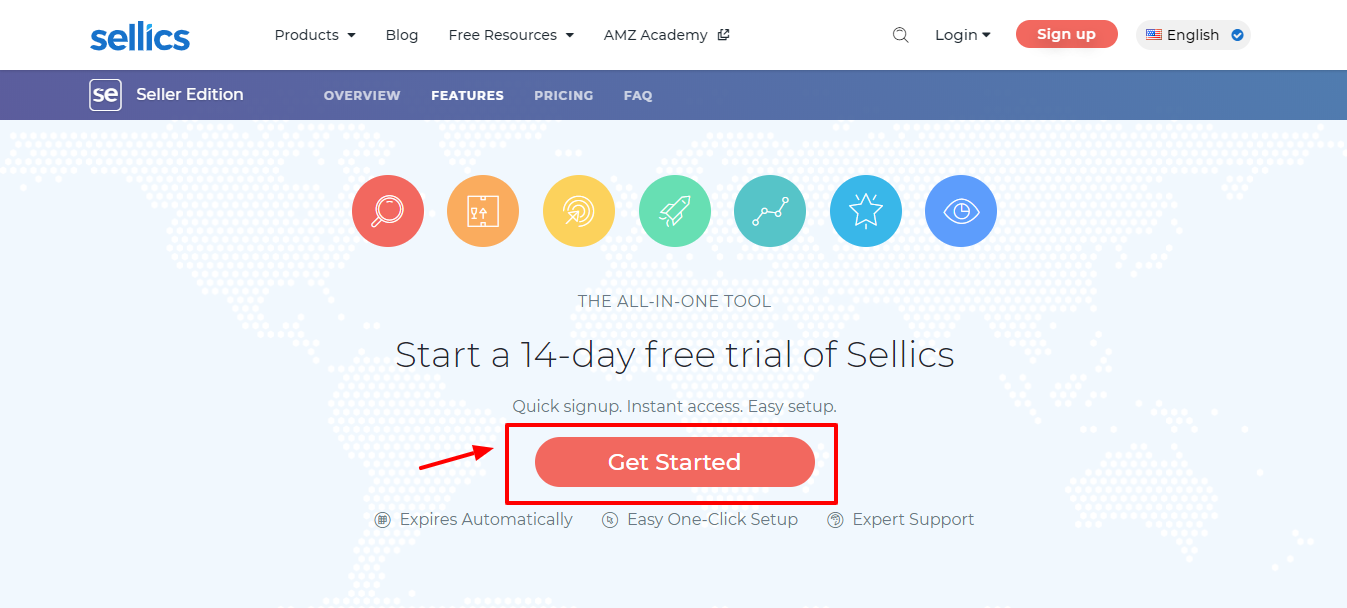Switch to the PRICING tab
The image size is (1347, 608).
[x=563, y=95]
